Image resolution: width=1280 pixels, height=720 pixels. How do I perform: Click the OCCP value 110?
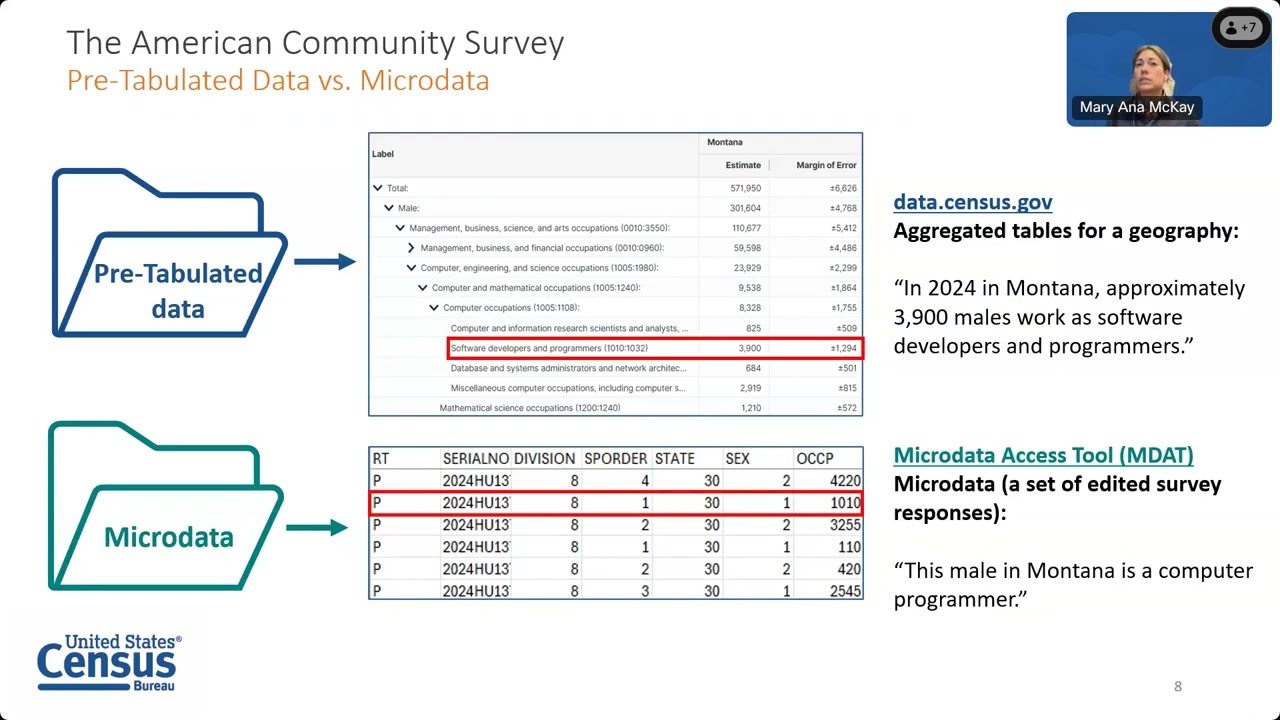[x=849, y=547]
